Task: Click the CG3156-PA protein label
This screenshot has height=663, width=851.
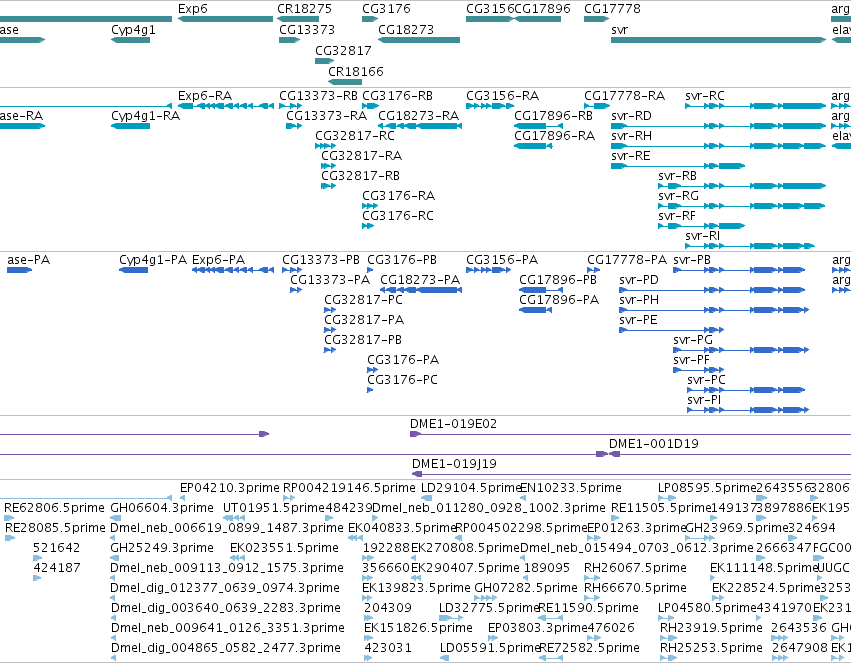Action: [502, 260]
